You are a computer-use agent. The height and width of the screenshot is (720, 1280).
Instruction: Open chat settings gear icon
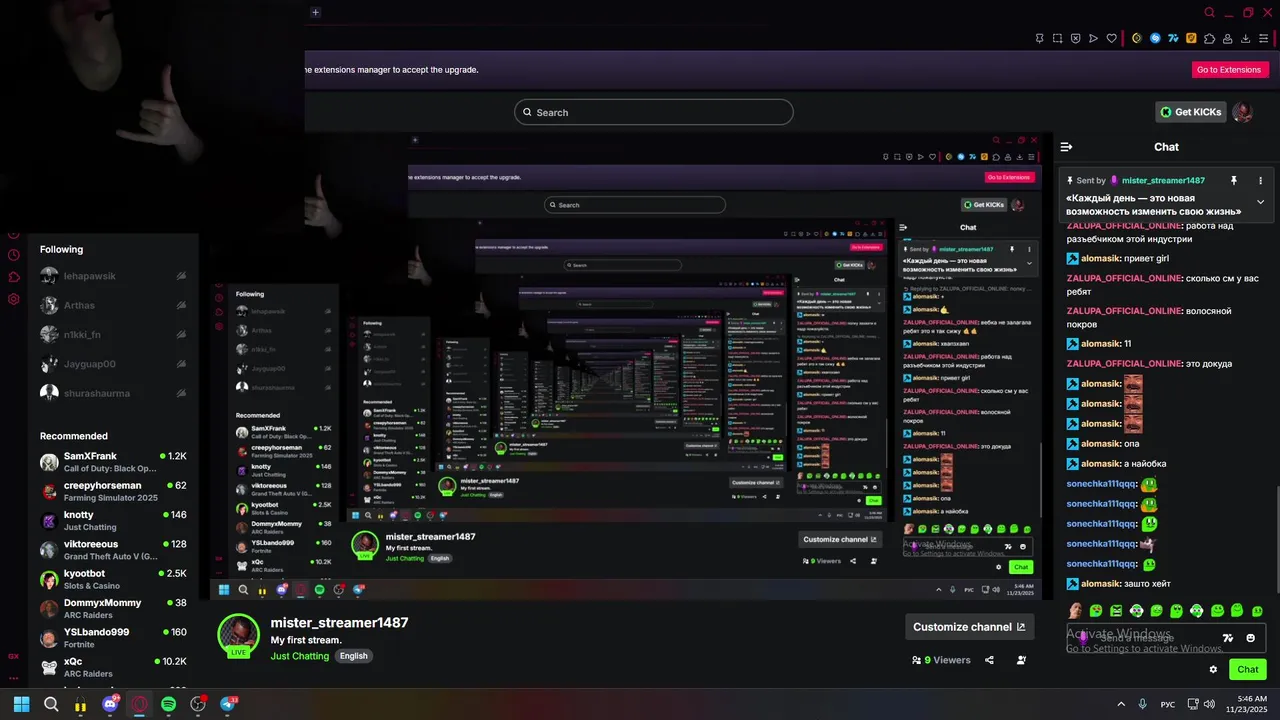pyautogui.click(x=1213, y=669)
